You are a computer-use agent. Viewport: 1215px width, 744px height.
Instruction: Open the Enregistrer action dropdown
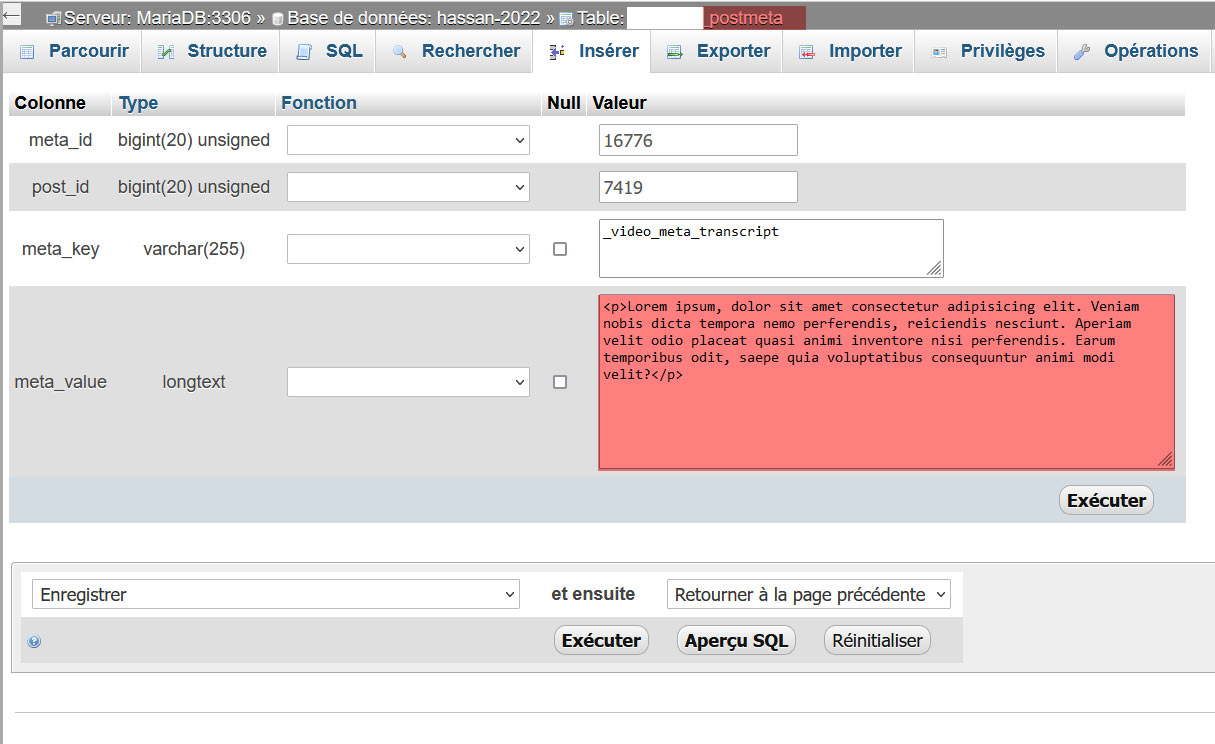click(x=276, y=594)
